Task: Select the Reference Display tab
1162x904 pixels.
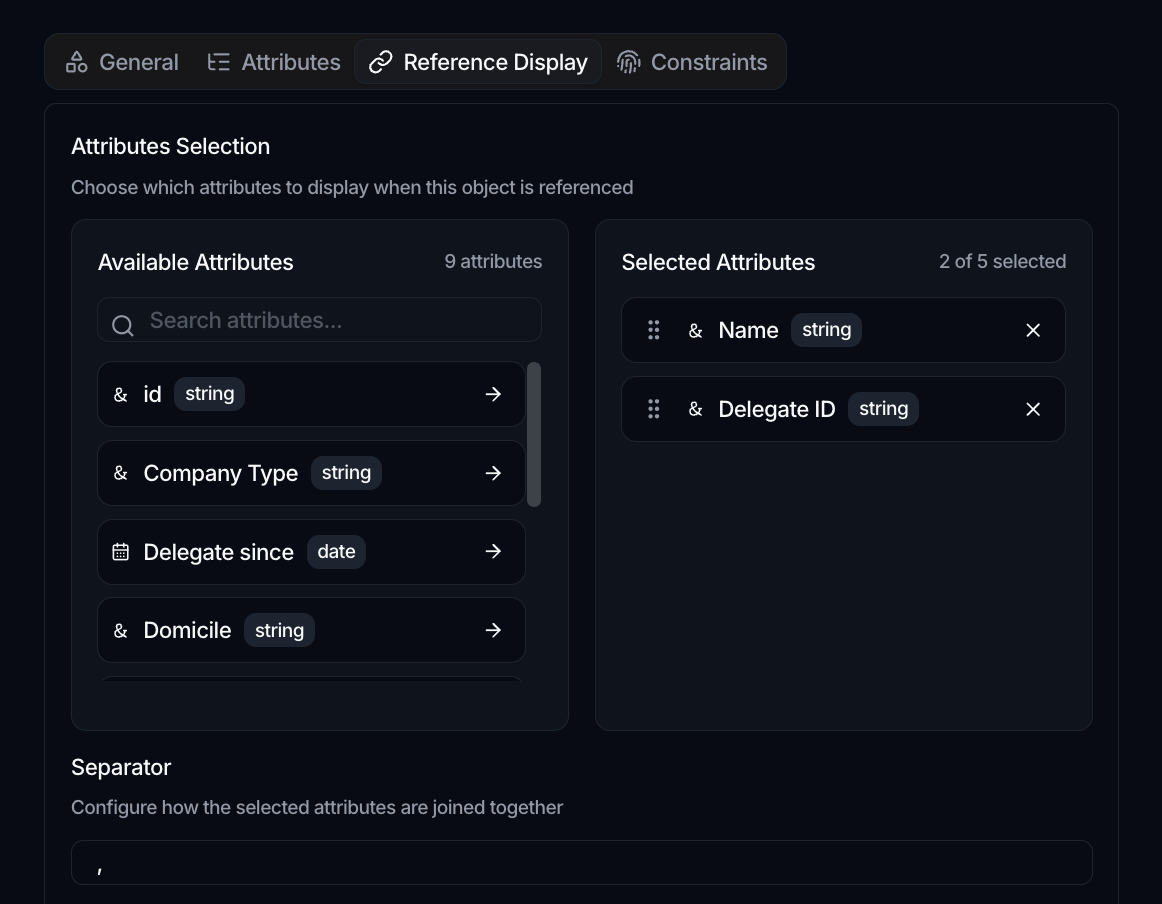Action: tap(478, 62)
